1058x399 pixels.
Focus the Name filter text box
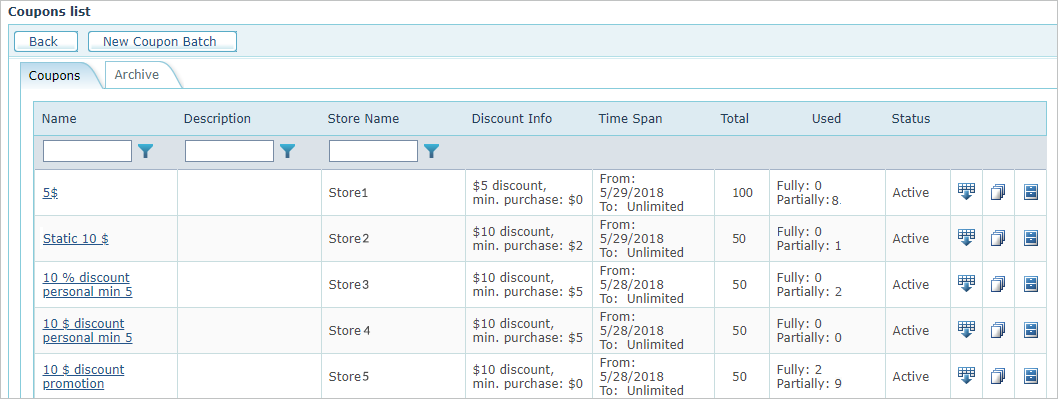(88, 151)
